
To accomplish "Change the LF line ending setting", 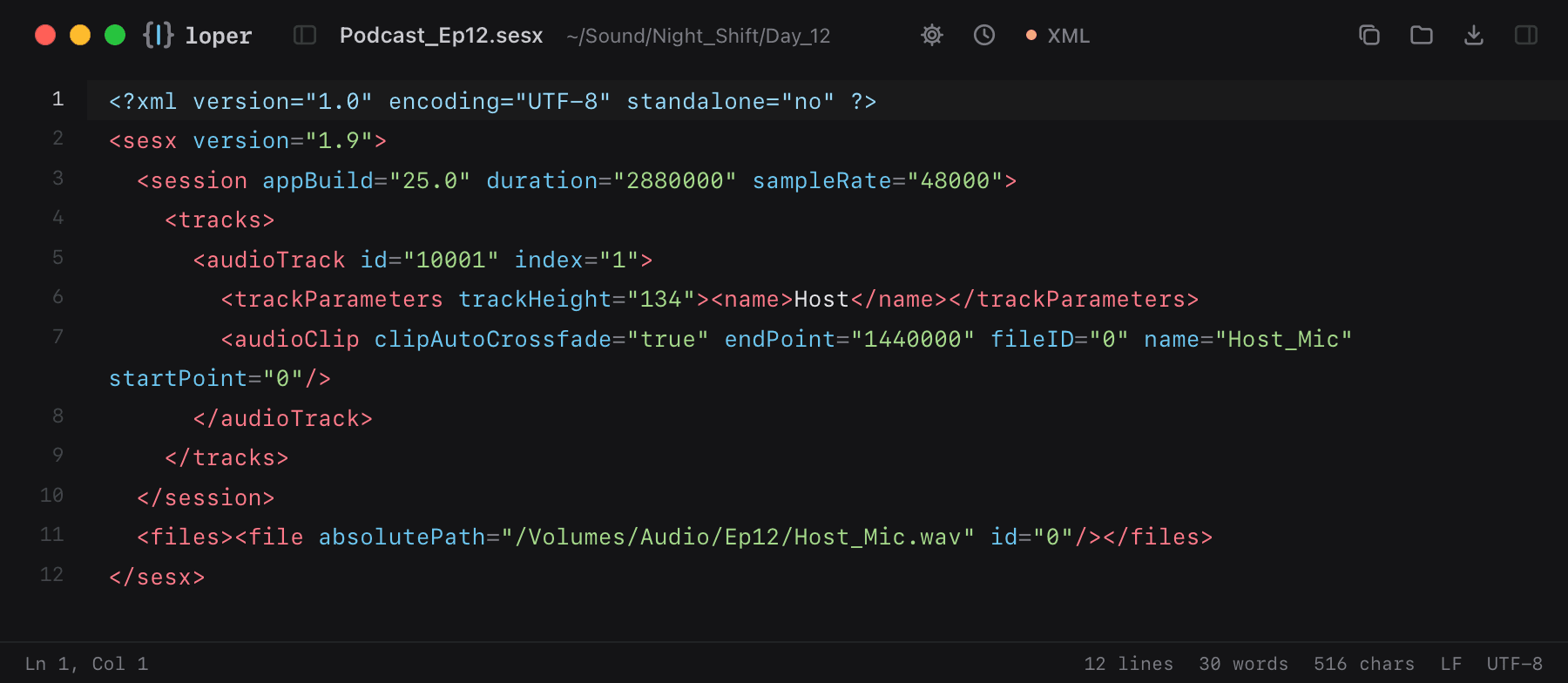I will pos(1451,664).
